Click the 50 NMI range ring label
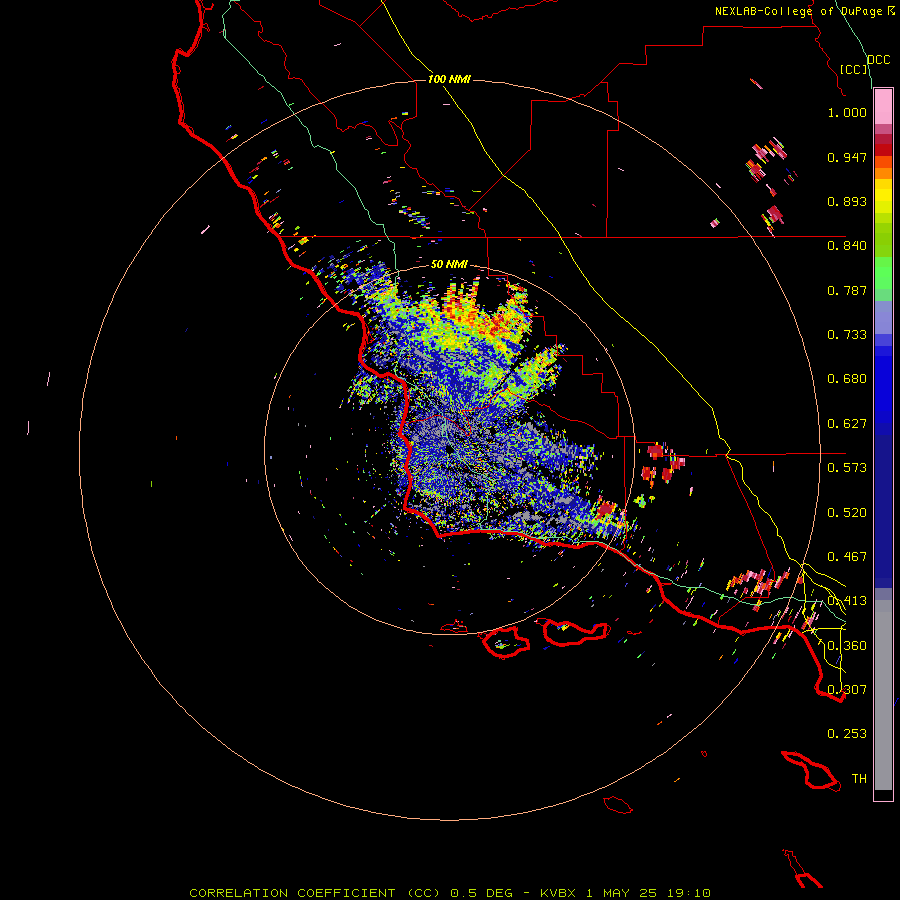Screen dimensions: 900x900 pyautogui.click(x=449, y=265)
